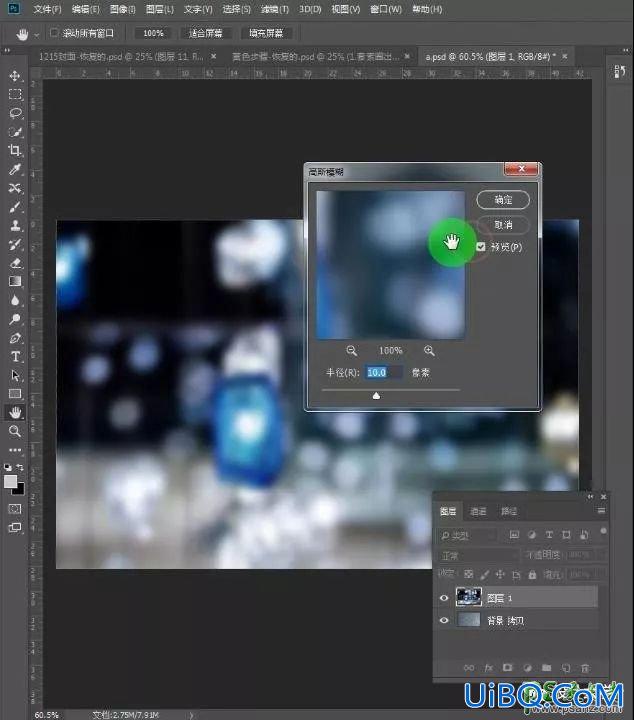Click the 确定 button in blur dialog
The image size is (634, 720).
click(x=503, y=200)
